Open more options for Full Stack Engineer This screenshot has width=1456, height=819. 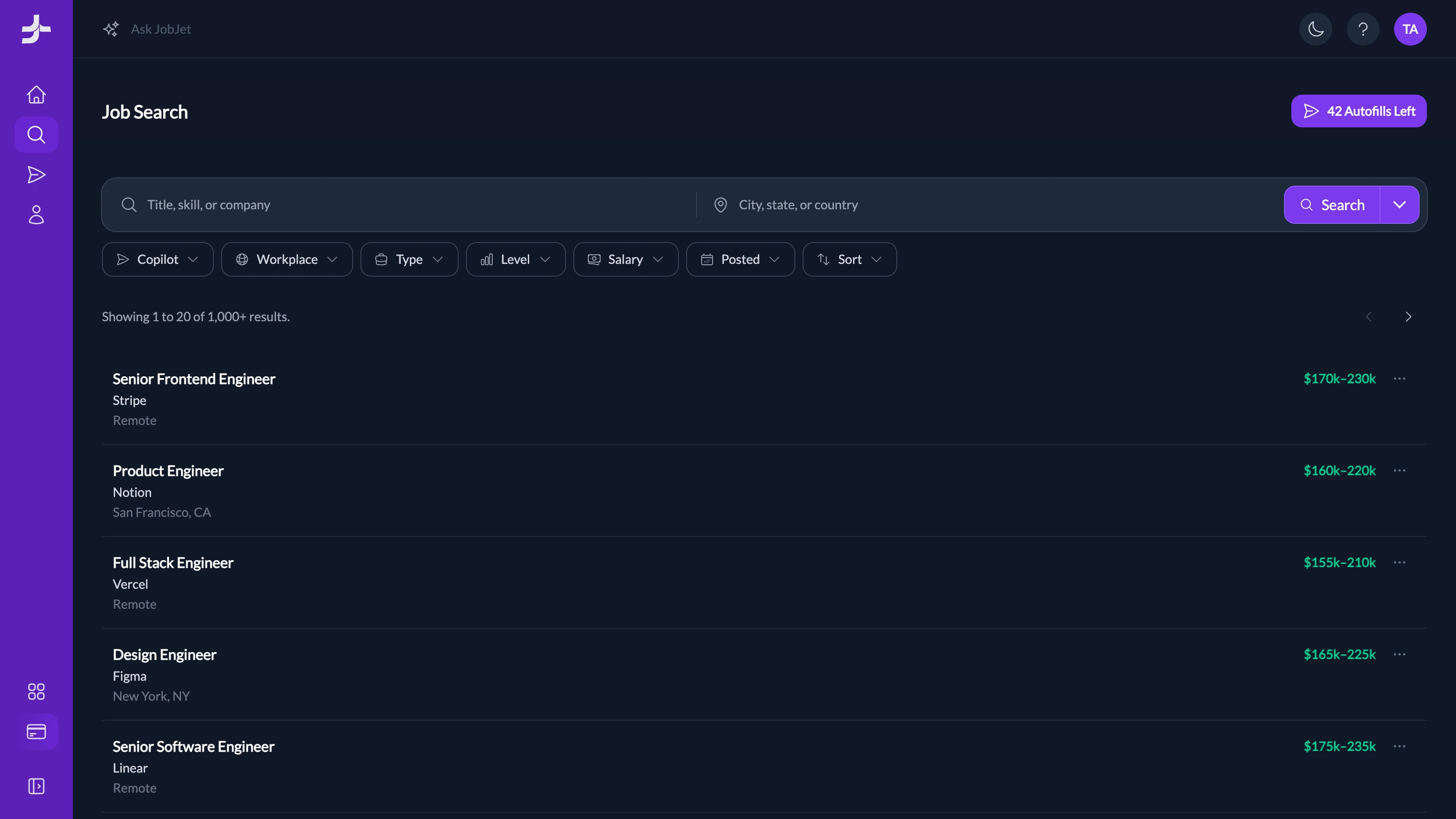[1400, 562]
